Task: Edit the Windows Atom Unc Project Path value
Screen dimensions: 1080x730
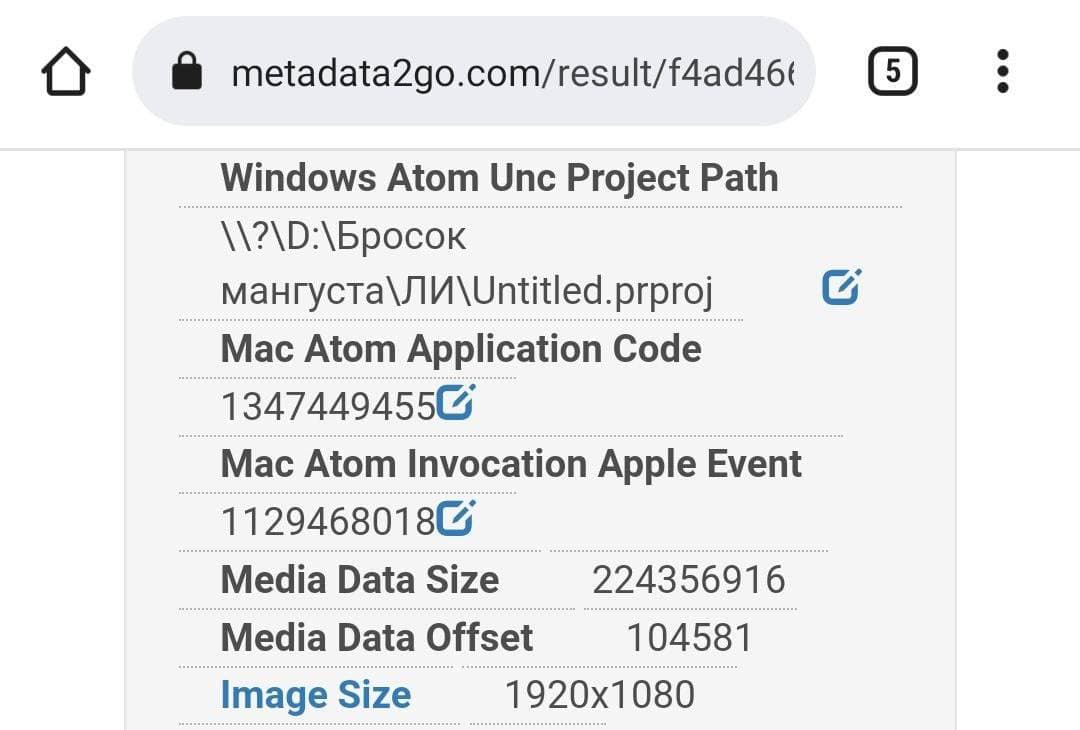Action: [x=841, y=287]
